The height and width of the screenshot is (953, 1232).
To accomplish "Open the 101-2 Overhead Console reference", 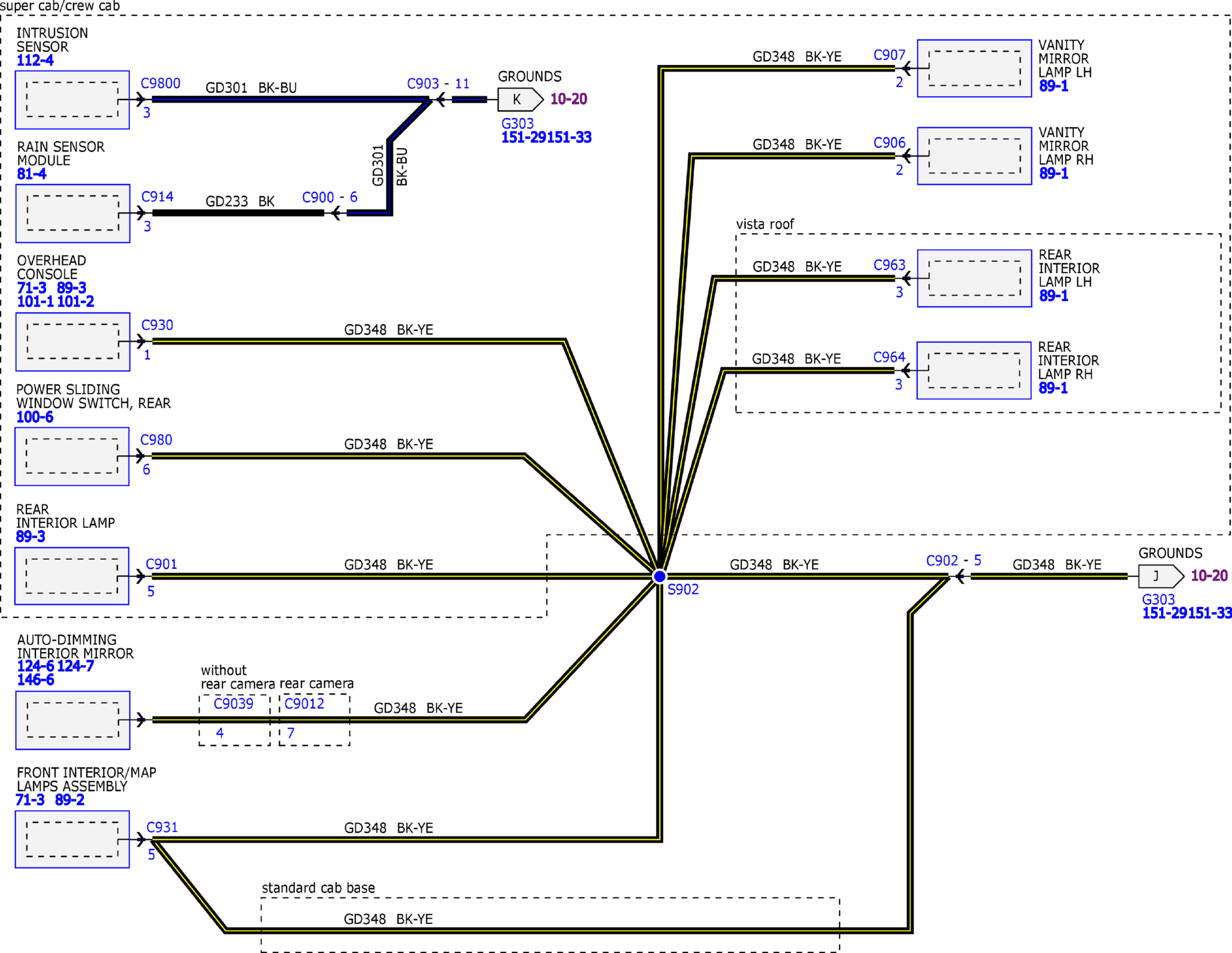I will pyautogui.click(x=75, y=302).
